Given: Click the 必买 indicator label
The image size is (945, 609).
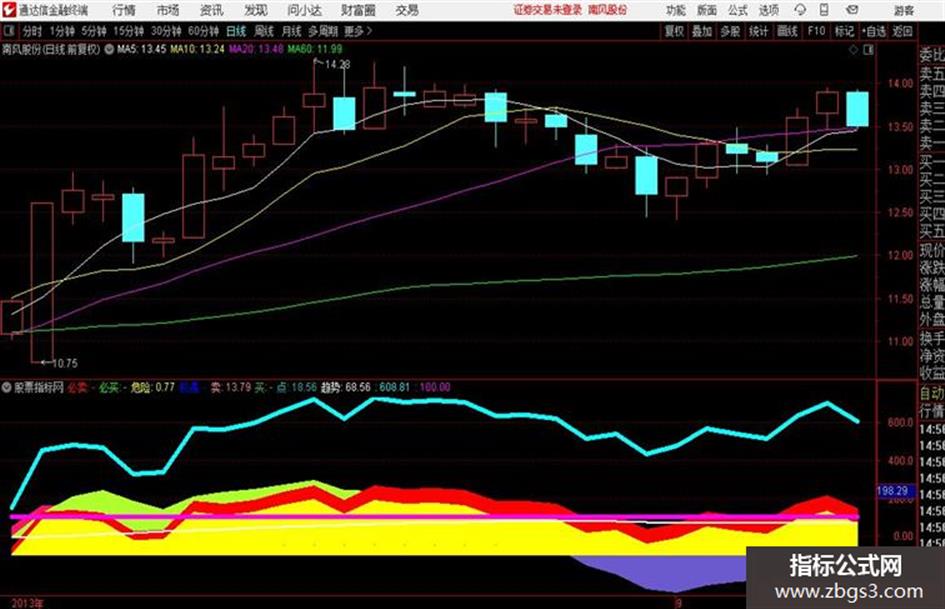Looking at the screenshot, I should 108,387.
